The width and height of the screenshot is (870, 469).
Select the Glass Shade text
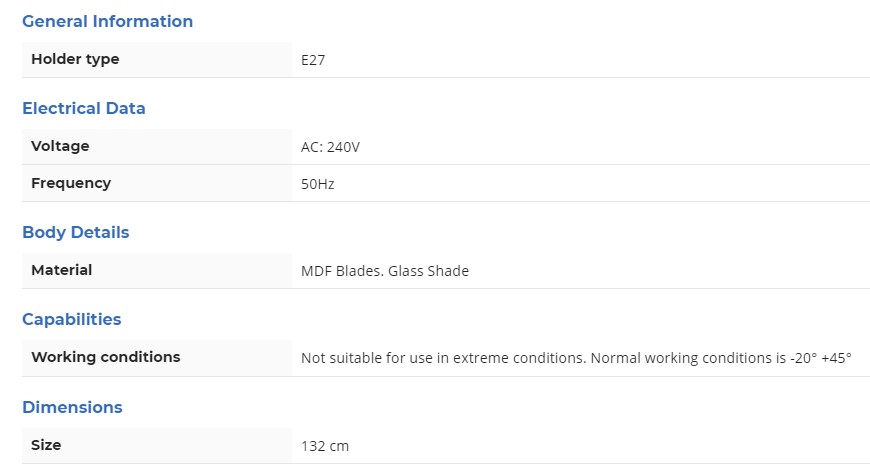429,271
